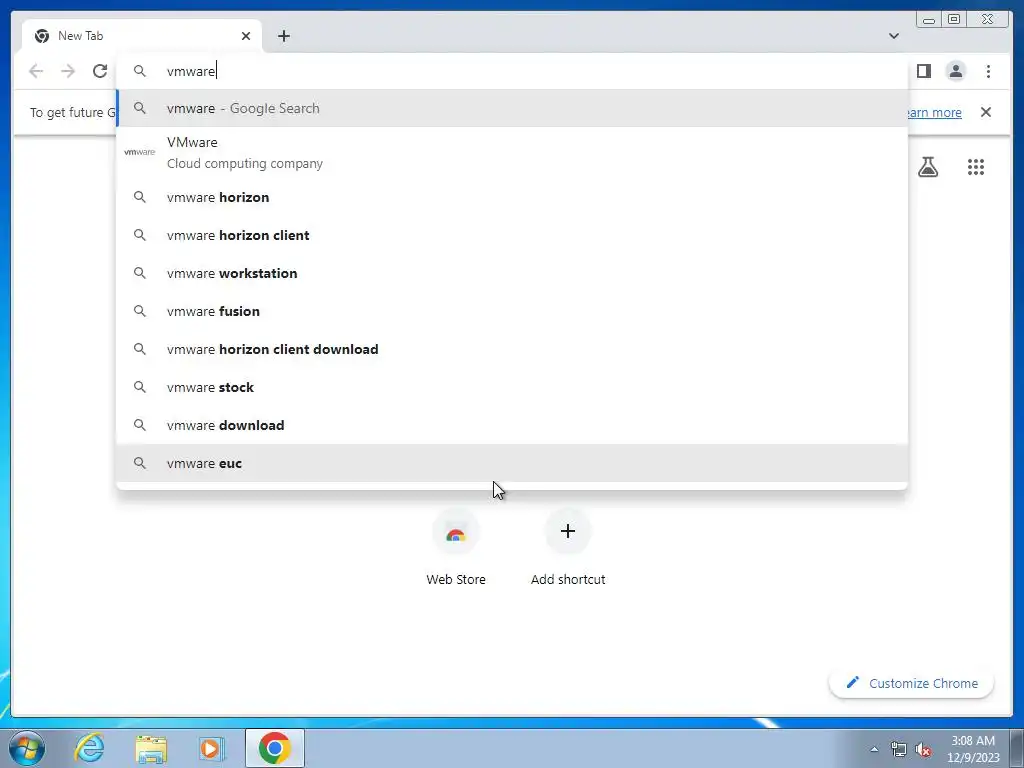Pick the 'vmware horizon client' suggestion
1024x768 pixels.
(x=512, y=235)
